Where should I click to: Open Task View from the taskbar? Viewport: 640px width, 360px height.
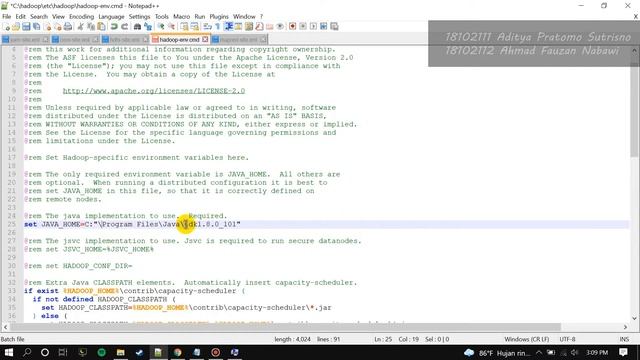tap(62, 352)
